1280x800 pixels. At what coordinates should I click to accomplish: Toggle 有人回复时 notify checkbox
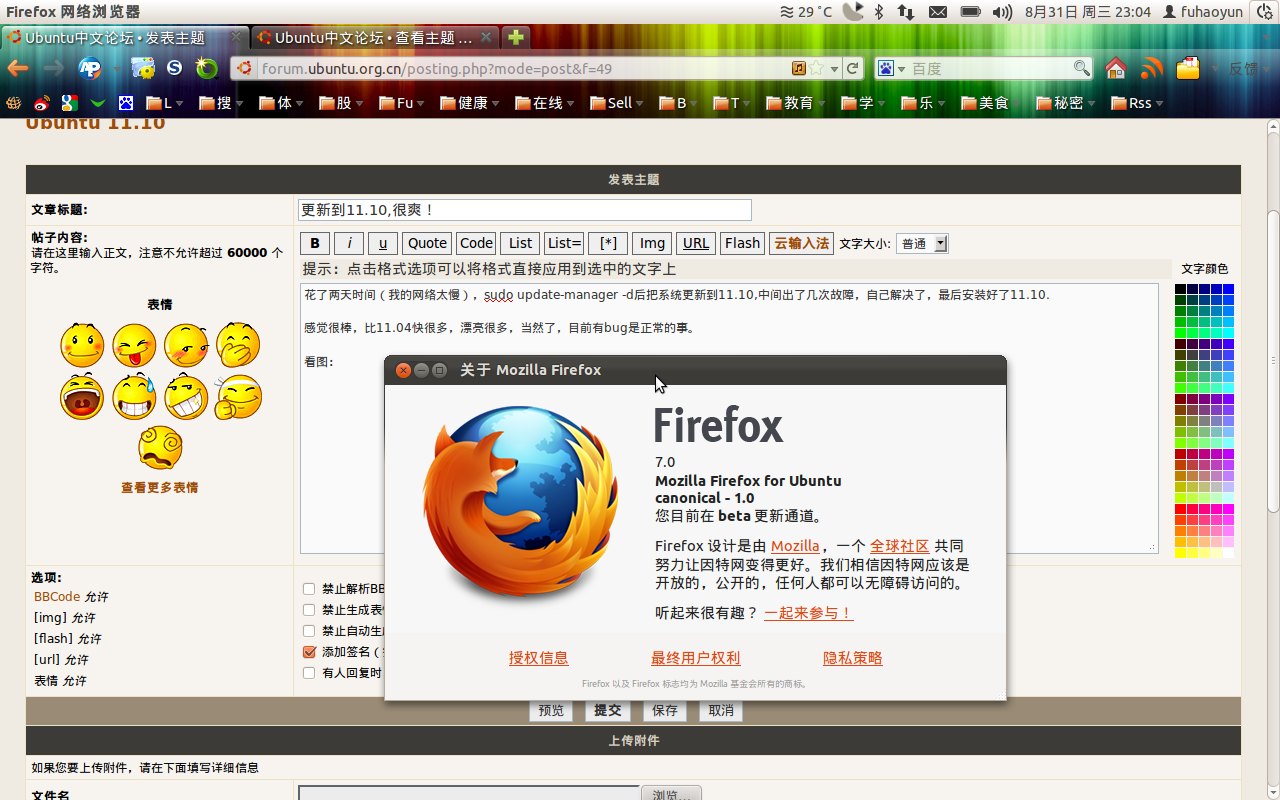point(309,673)
